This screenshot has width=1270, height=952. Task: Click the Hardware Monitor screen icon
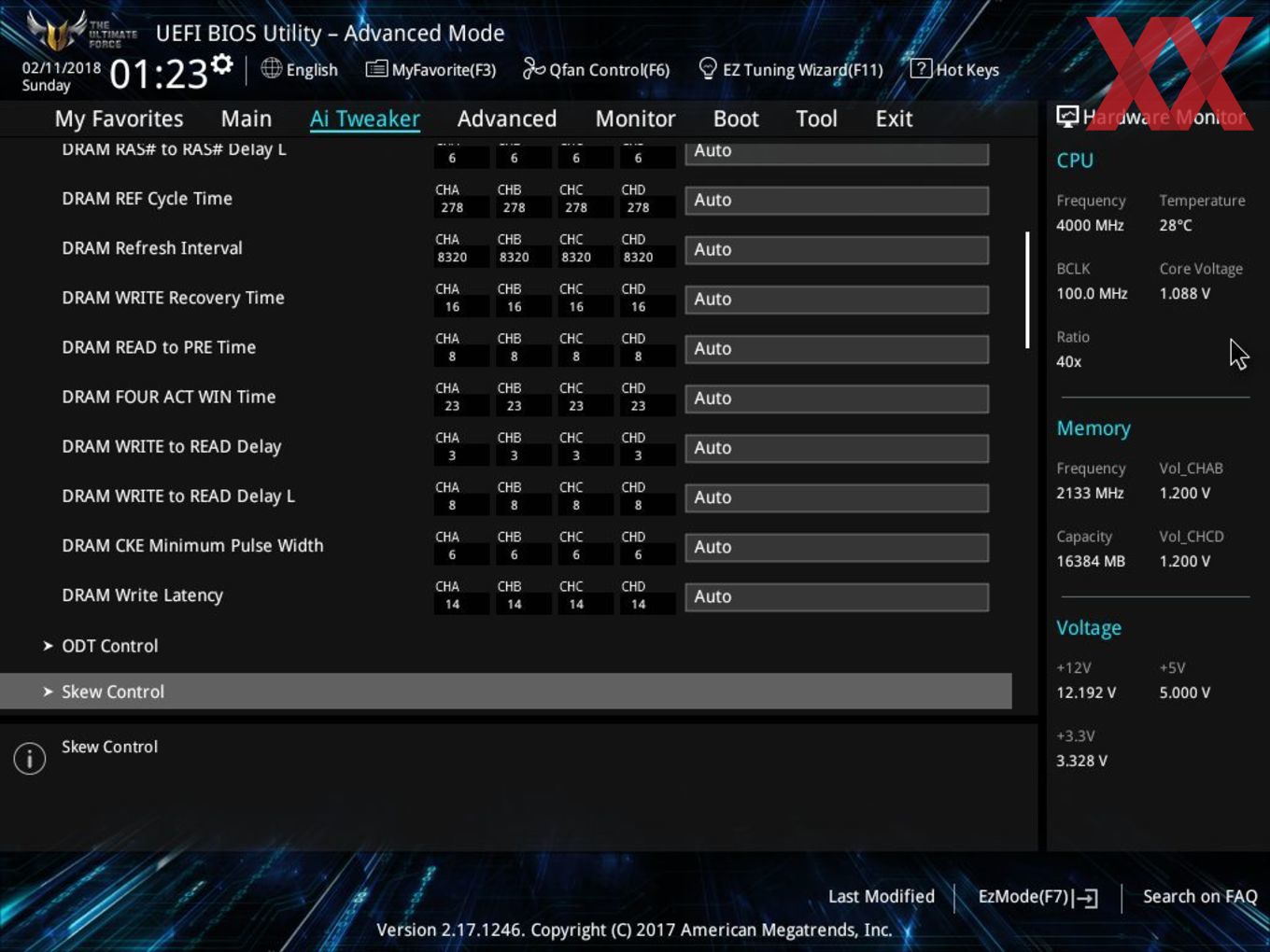coord(1067,117)
